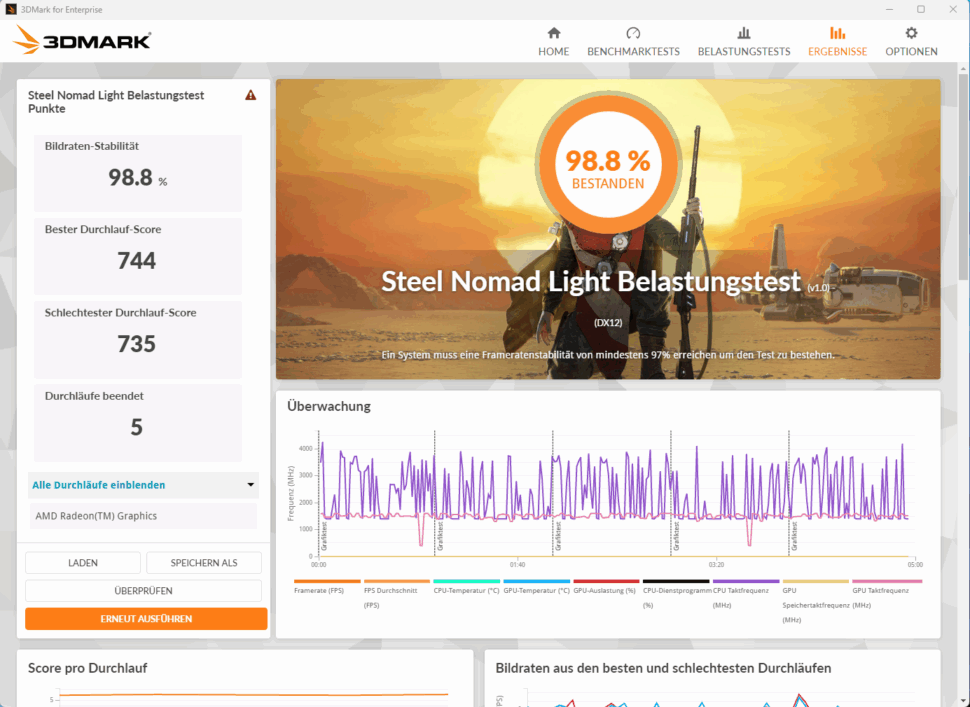The height and width of the screenshot is (707, 970).
Task: Click the dropdown arrow for Durchläufe selection
Action: click(x=250, y=485)
